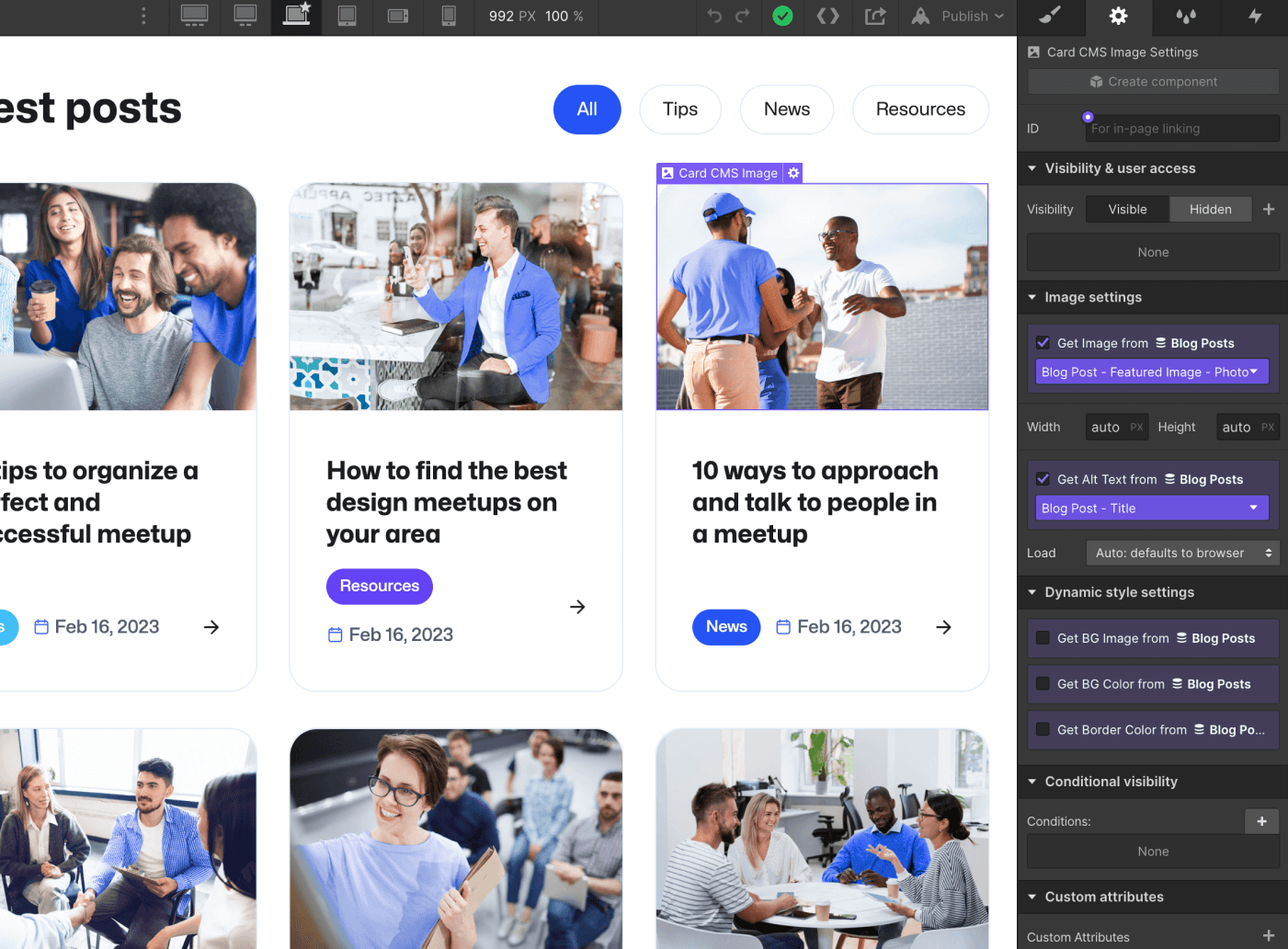Select the desktop breakpoint icon

click(245, 17)
